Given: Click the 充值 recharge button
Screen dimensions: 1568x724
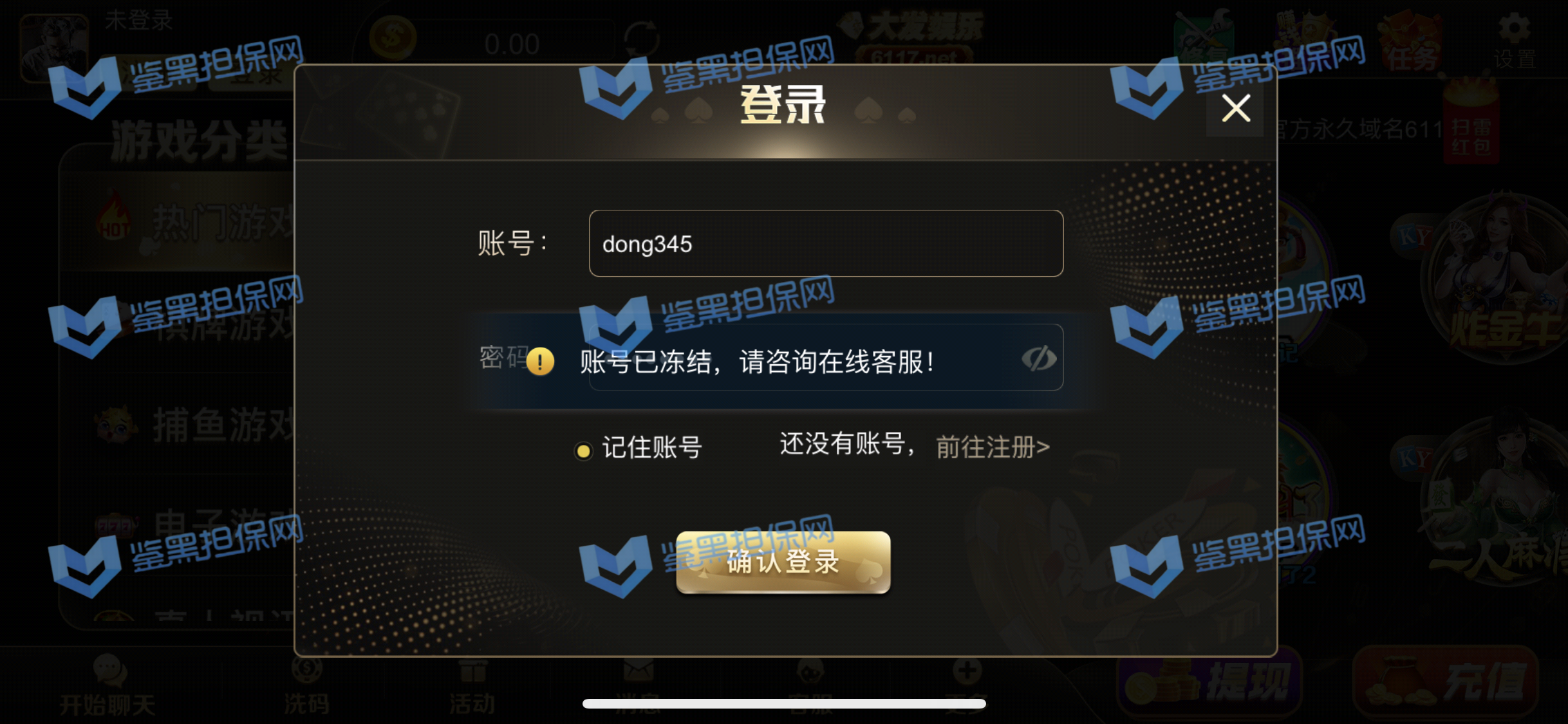Looking at the screenshot, I should [x=1446, y=682].
